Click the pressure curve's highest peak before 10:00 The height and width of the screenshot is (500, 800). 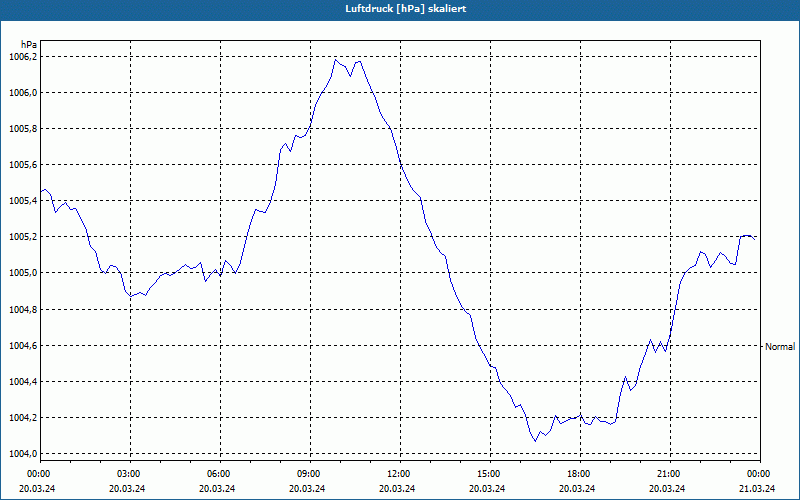coord(336,60)
